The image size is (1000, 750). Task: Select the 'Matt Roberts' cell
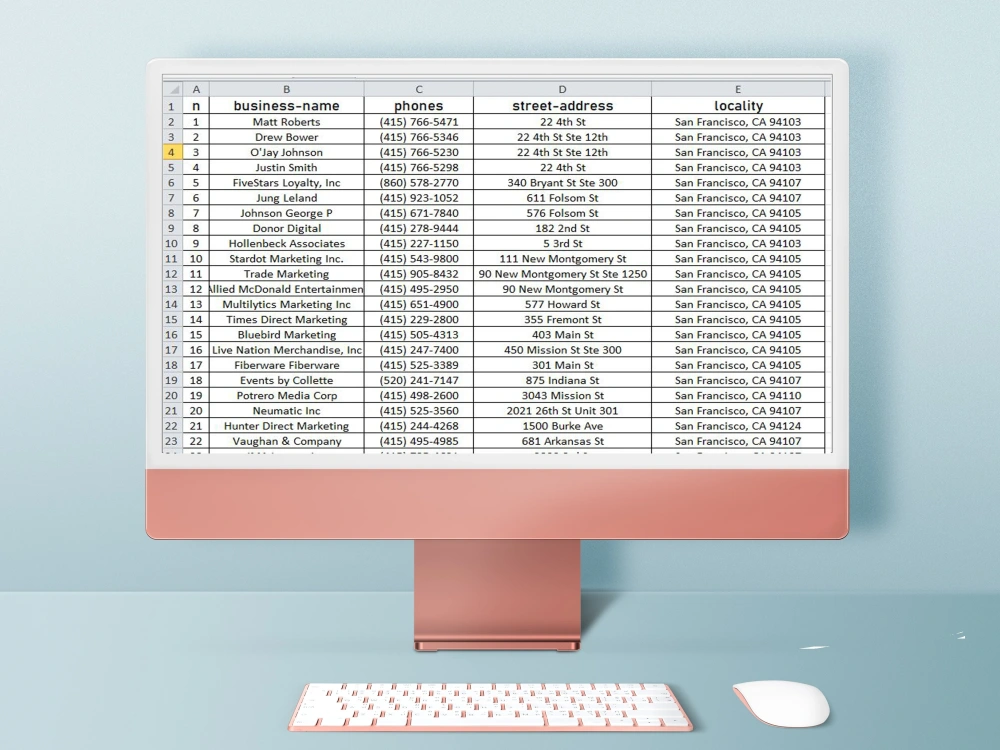pos(286,122)
